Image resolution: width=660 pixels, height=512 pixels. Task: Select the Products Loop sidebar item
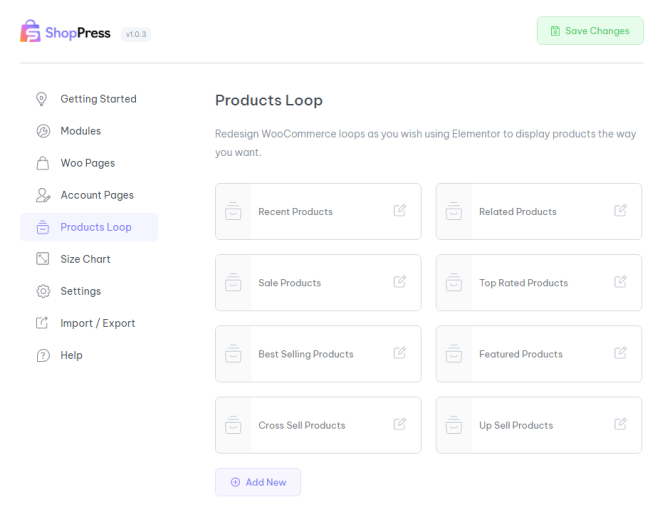pyautogui.click(x=89, y=227)
